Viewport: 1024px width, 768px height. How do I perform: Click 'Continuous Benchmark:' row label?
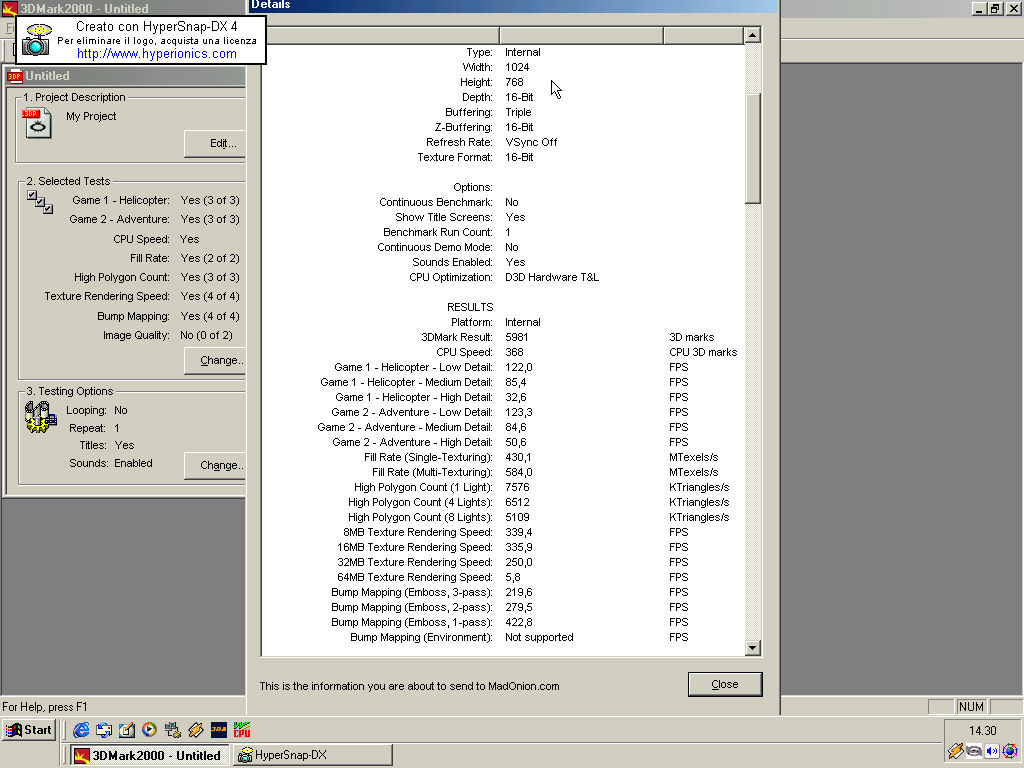coord(436,202)
